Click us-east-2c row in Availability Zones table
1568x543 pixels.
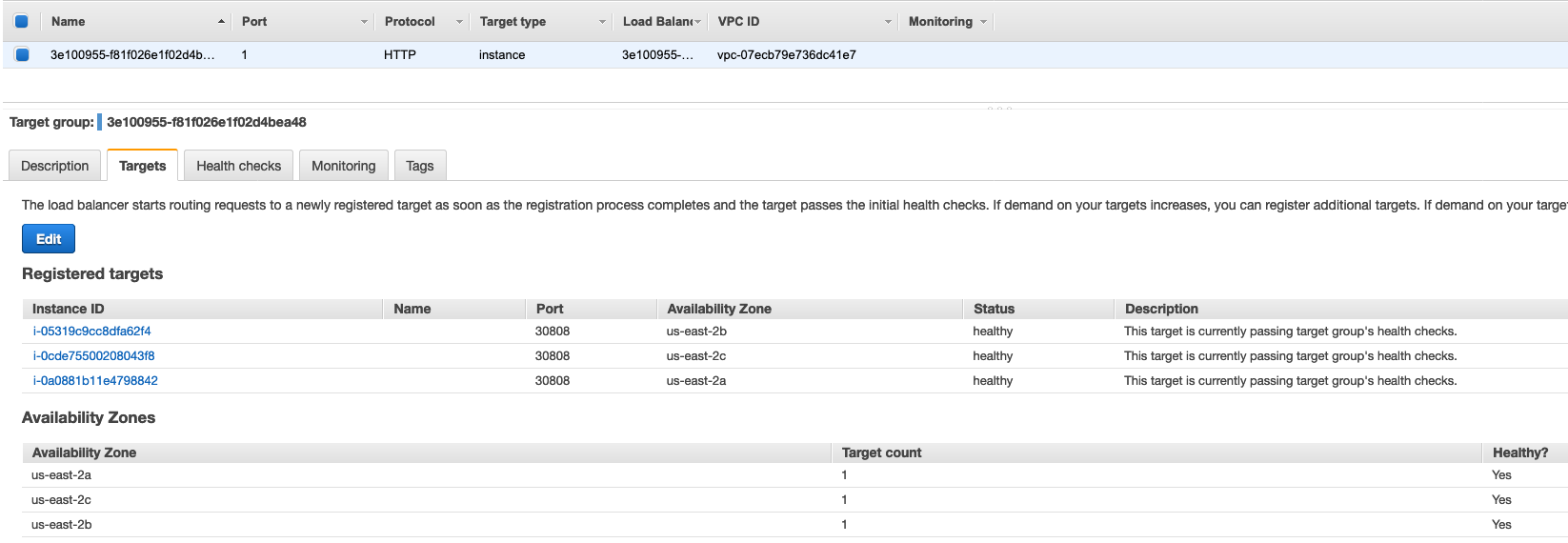794,500
